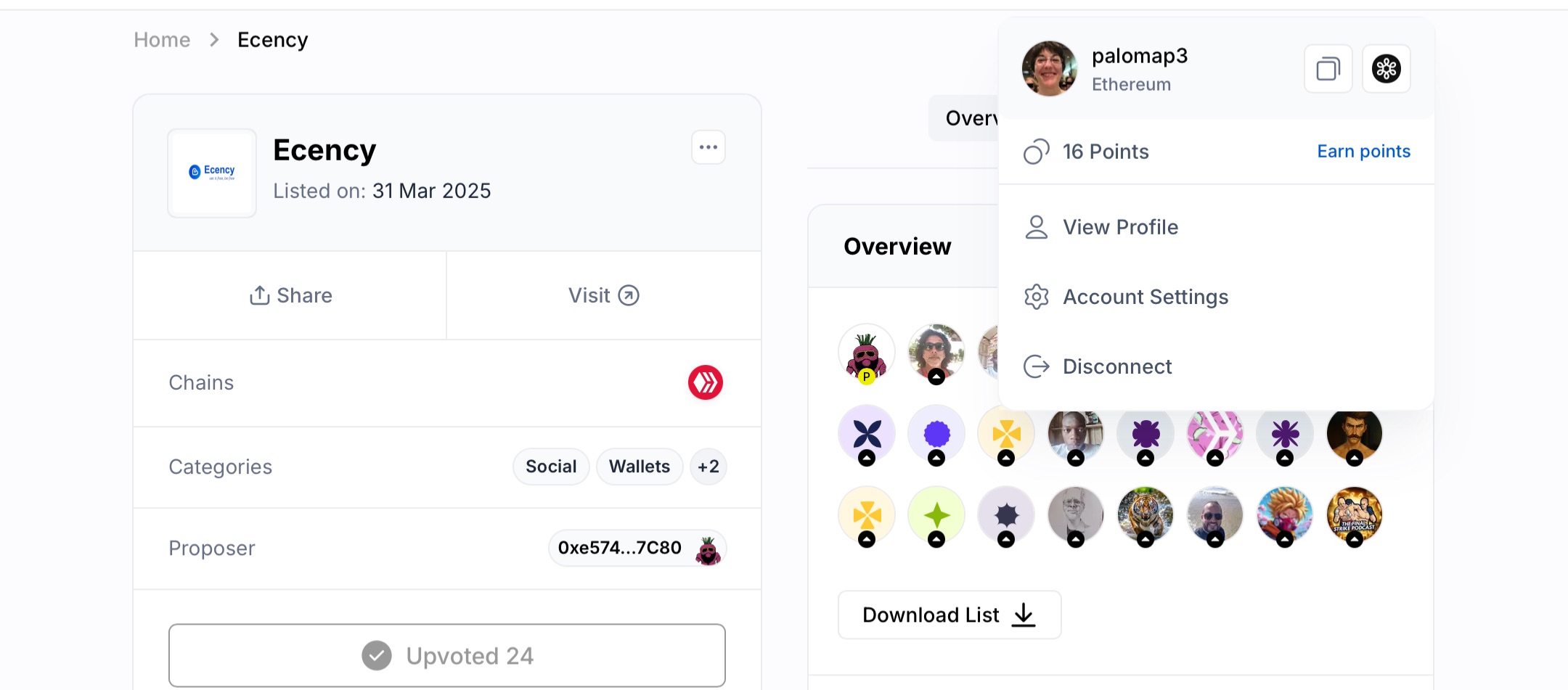
Task: Click the Proposer label
Action: pyautogui.click(x=212, y=549)
